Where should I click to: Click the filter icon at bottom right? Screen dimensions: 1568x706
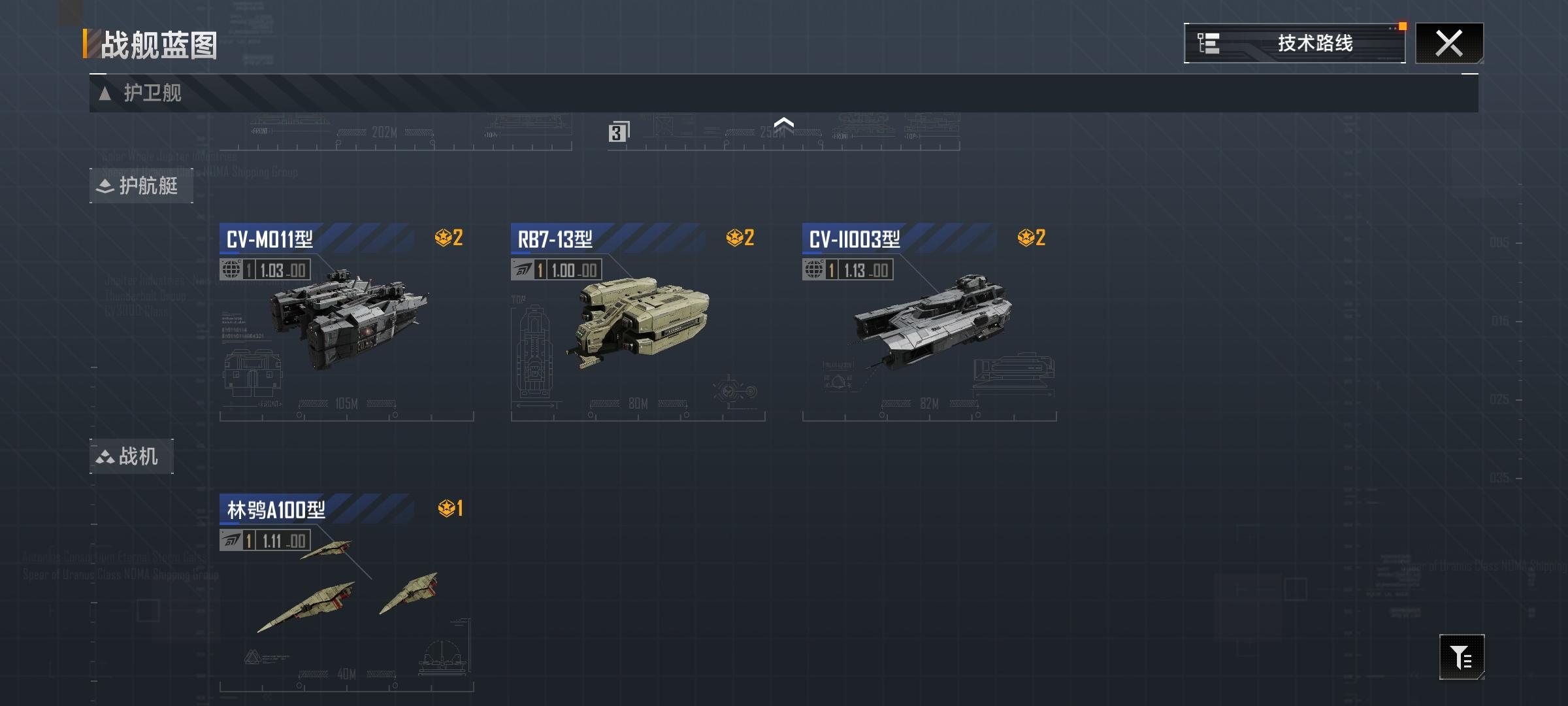1462,657
